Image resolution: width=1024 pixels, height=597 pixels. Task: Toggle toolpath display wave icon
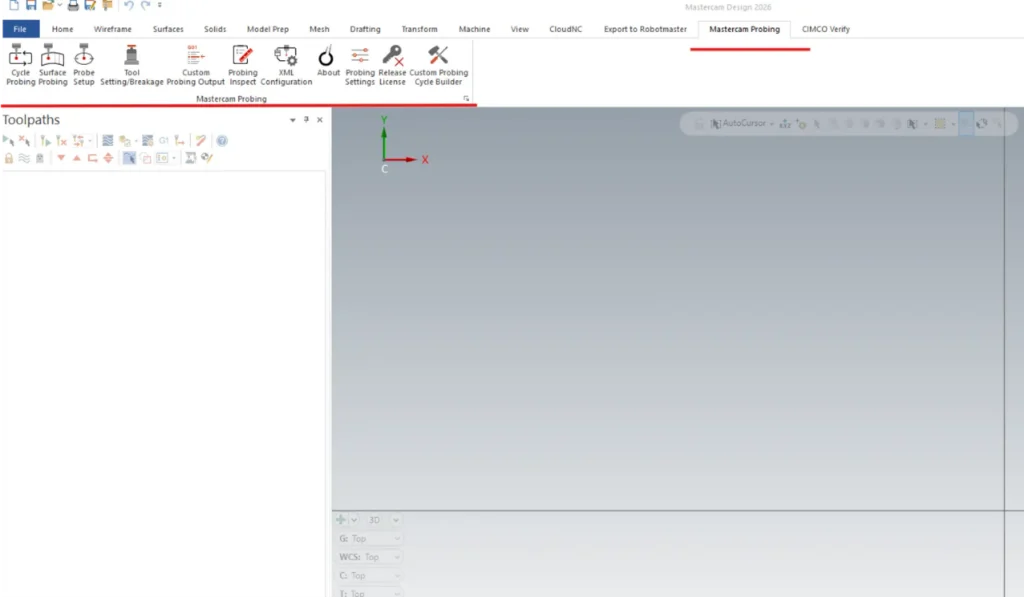click(x=24, y=158)
